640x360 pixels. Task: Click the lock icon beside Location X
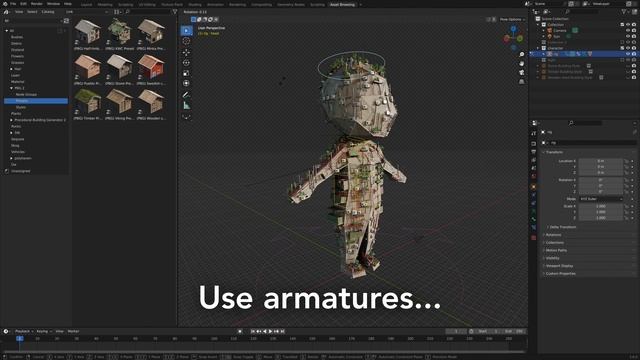point(627,161)
